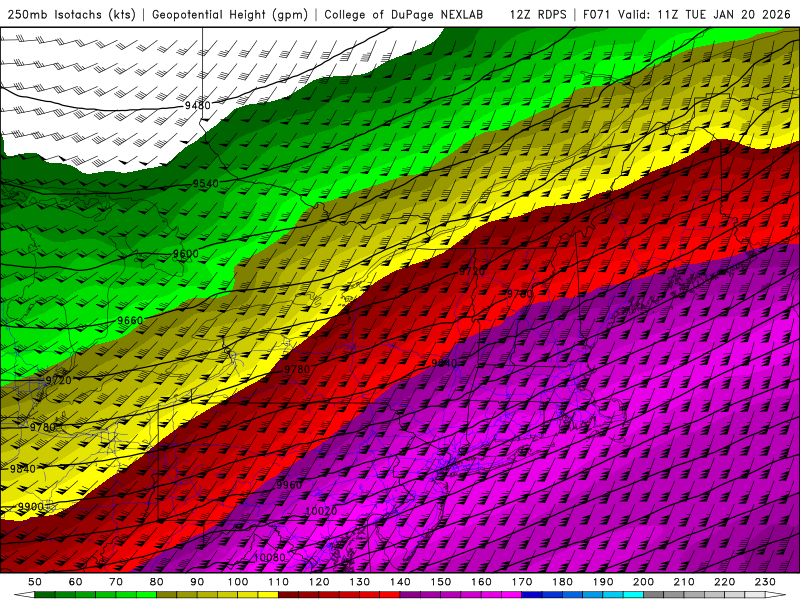Click the 170 label on the colorbar

tap(522, 582)
